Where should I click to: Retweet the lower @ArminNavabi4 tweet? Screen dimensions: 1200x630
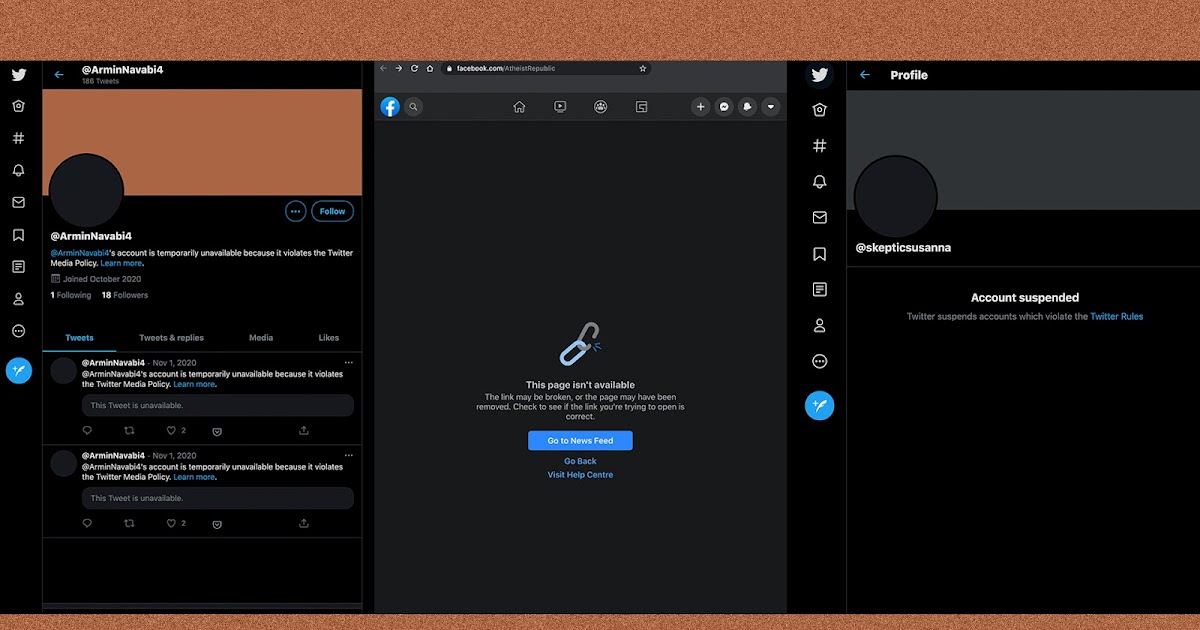point(129,523)
